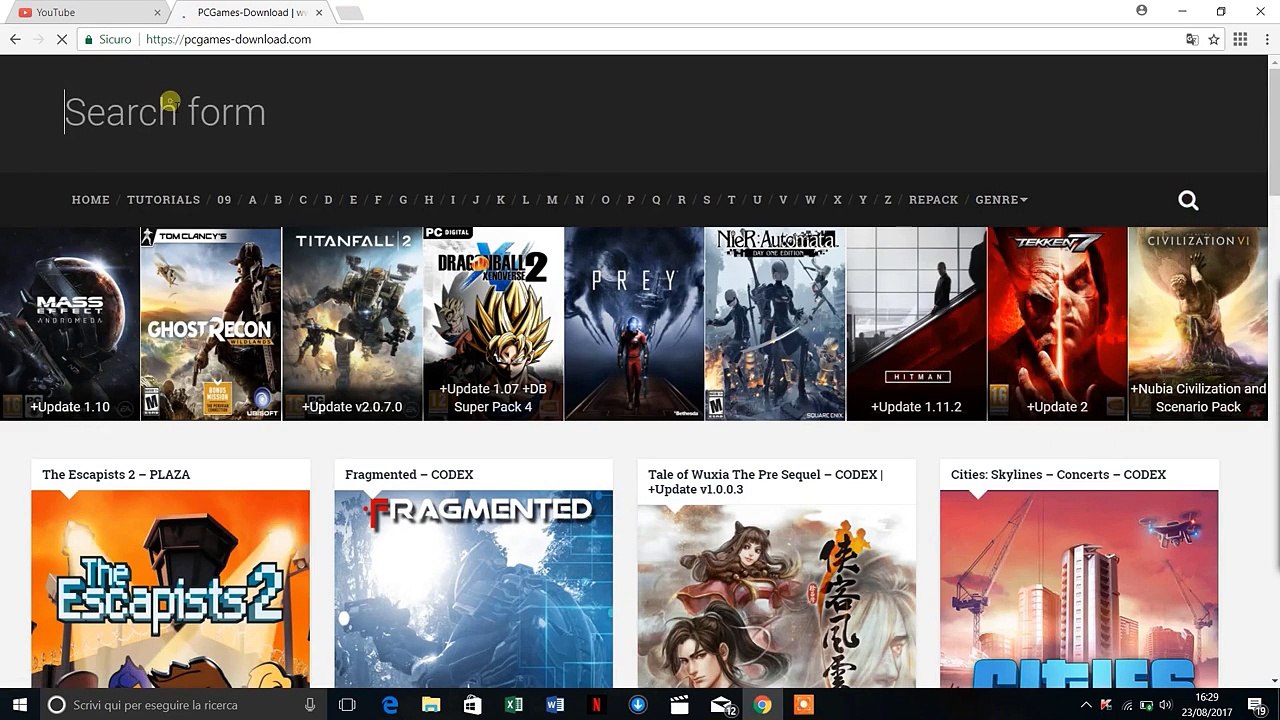Open the clapperboard video app in taskbar
The image size is (1280, 720).
click(679, 705)
